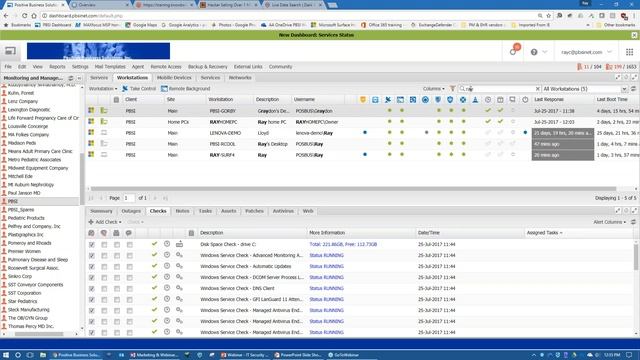Screen dimensions: 640x360
Task: Open the Reports menu
Action: [57, 67]
